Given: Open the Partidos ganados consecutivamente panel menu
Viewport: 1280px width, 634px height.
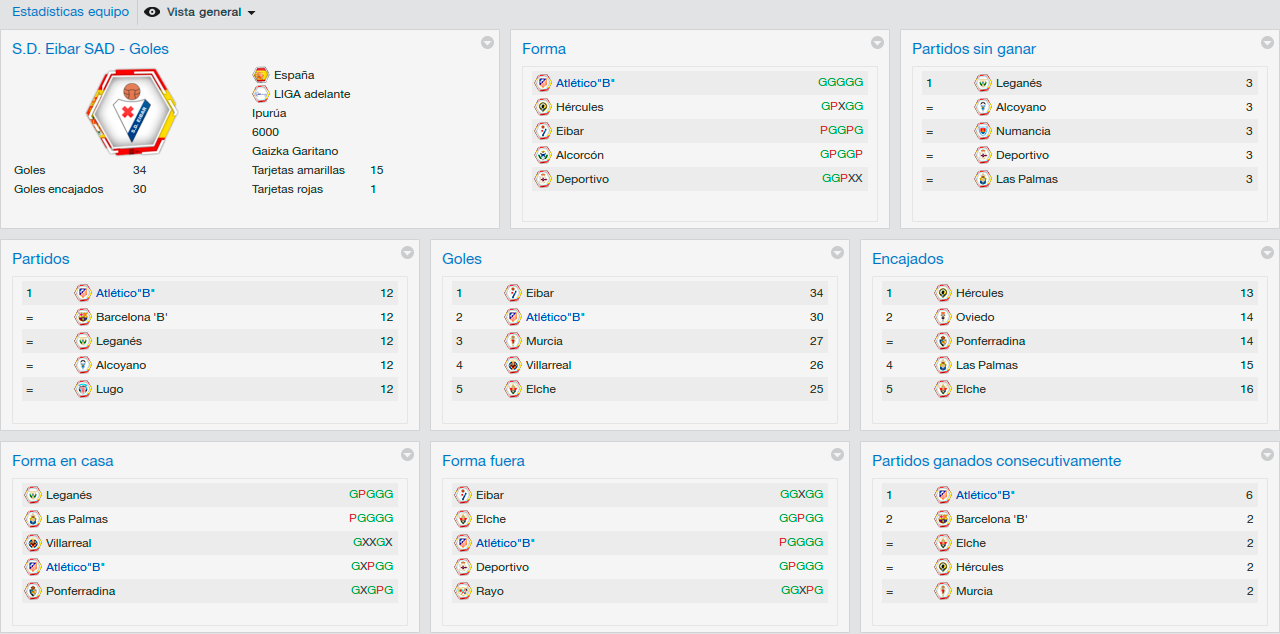Looking at the screenshot, I should pos(1267,454).
